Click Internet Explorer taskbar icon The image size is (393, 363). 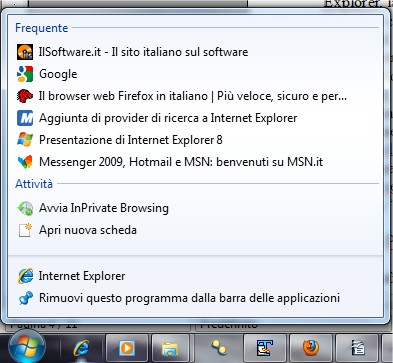(x=81, y=349)
